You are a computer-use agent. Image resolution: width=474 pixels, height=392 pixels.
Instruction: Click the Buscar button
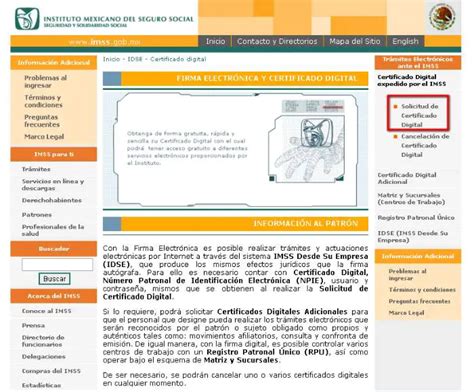(55, 279)
